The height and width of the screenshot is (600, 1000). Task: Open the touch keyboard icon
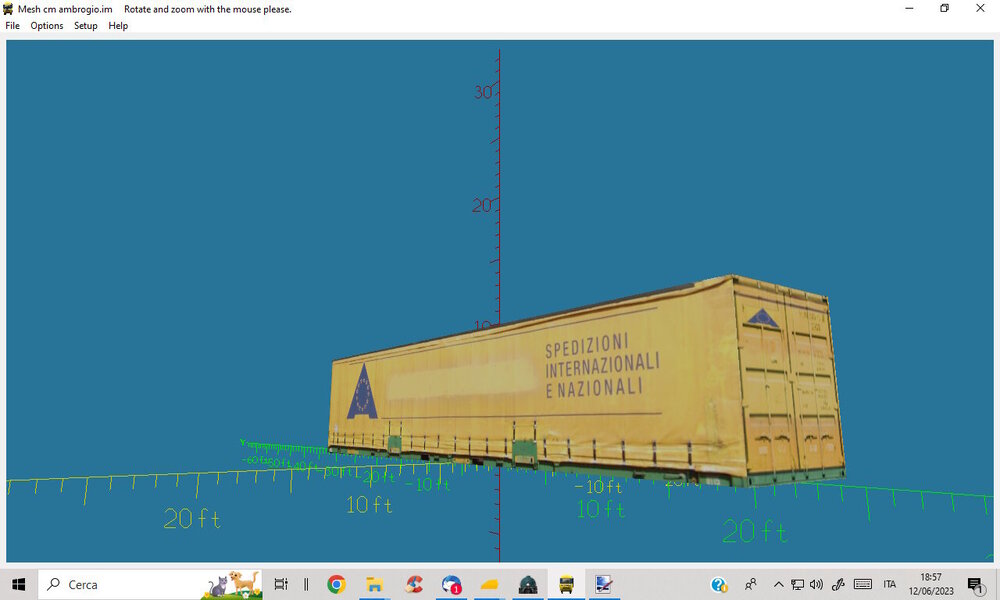pos(863,584)
